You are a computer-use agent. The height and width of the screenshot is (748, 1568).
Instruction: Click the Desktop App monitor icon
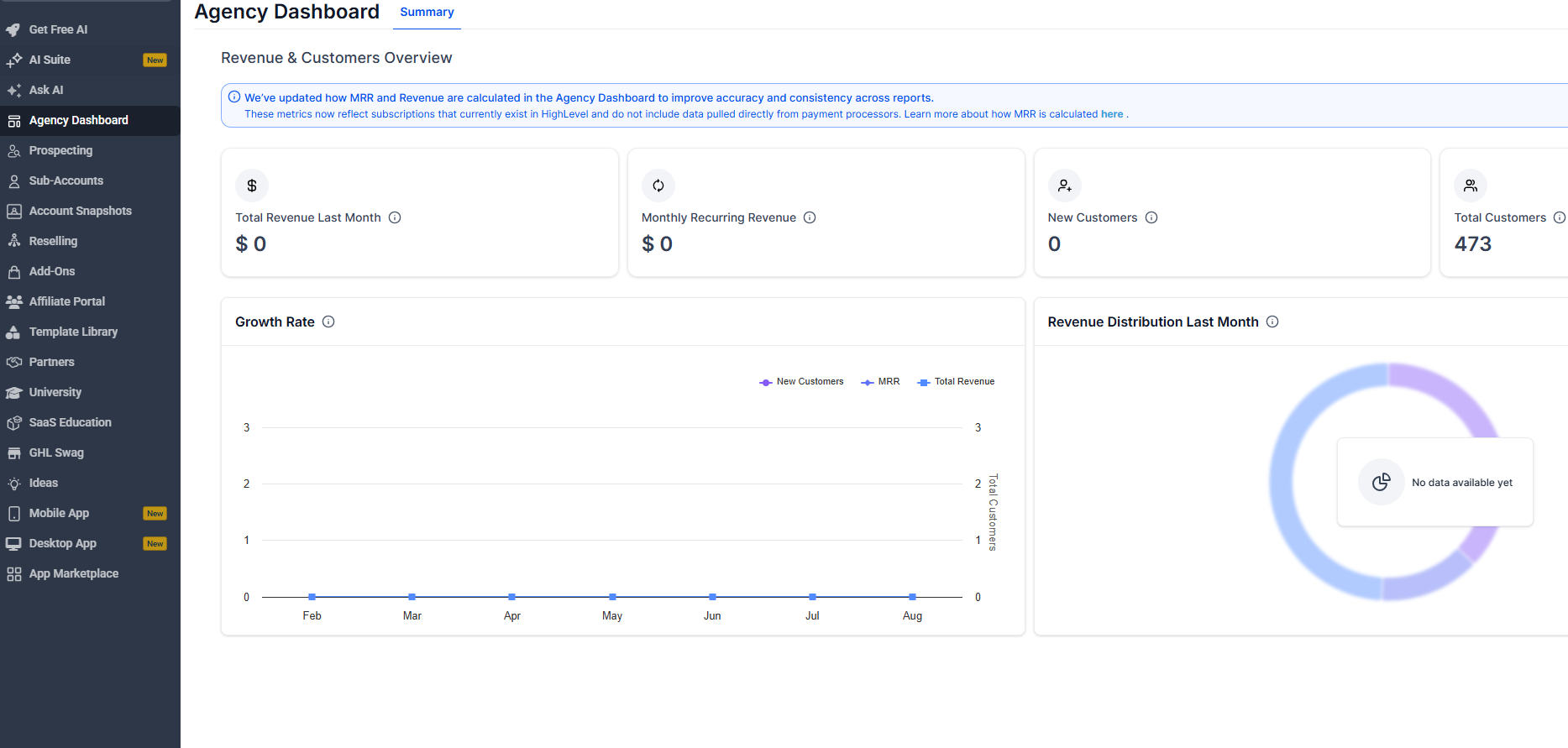click(13, 543)
